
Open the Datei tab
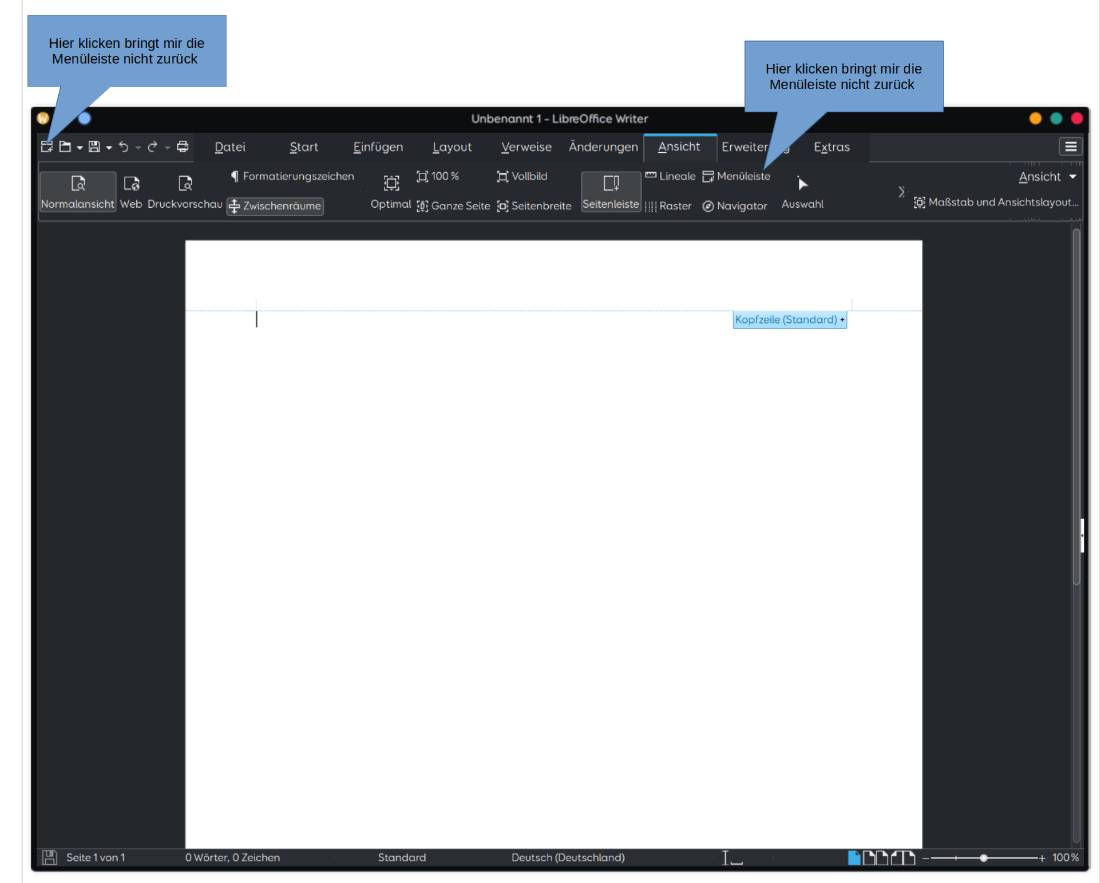(x=230, y=147)
